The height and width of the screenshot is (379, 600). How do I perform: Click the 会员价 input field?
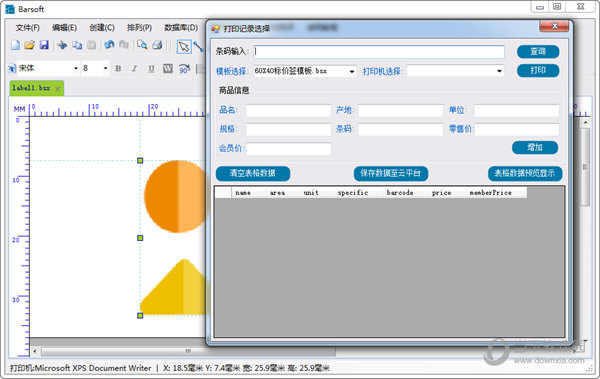[x=289, y=149]
